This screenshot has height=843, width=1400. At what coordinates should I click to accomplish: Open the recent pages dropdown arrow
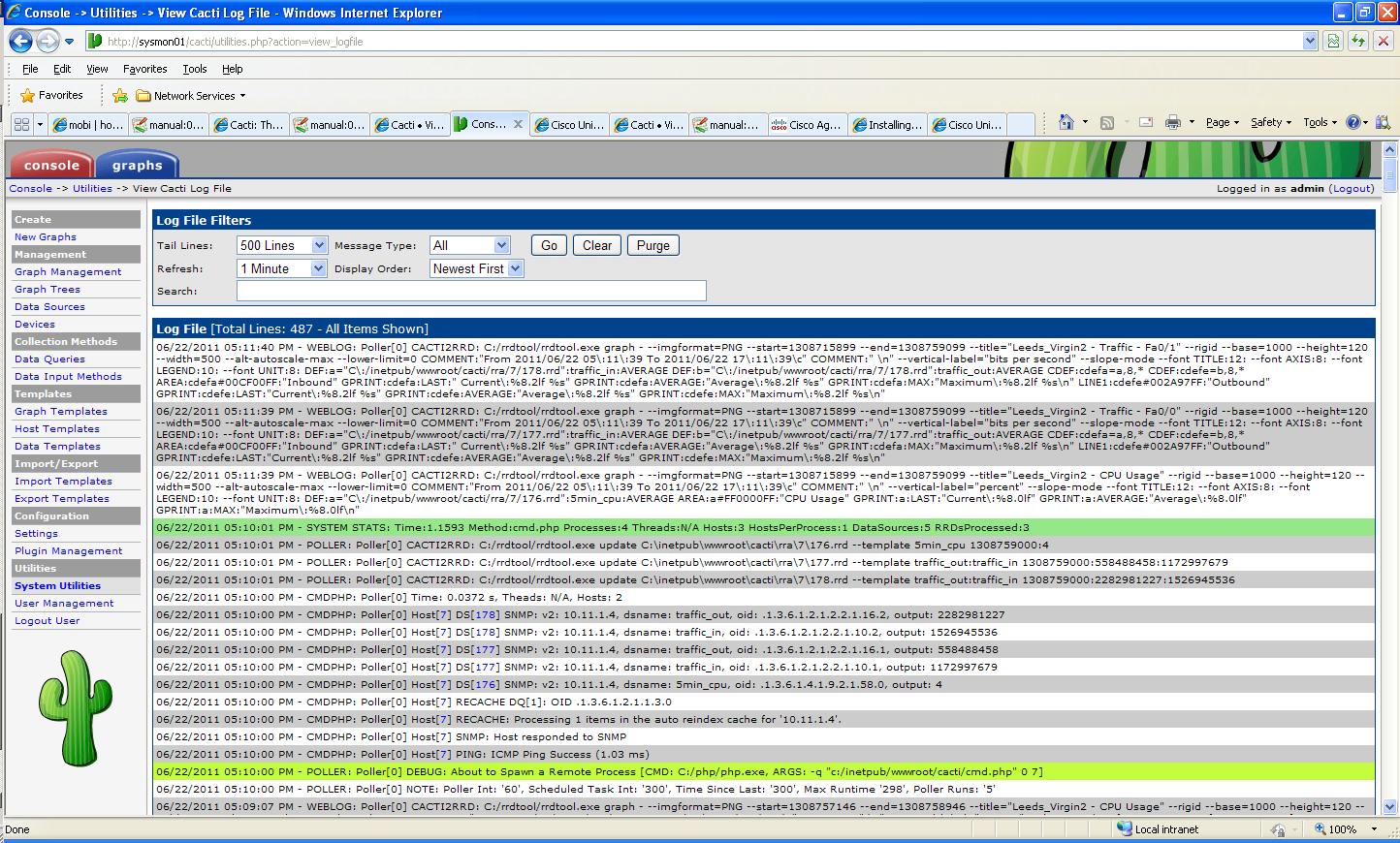(x=69, y=42)
